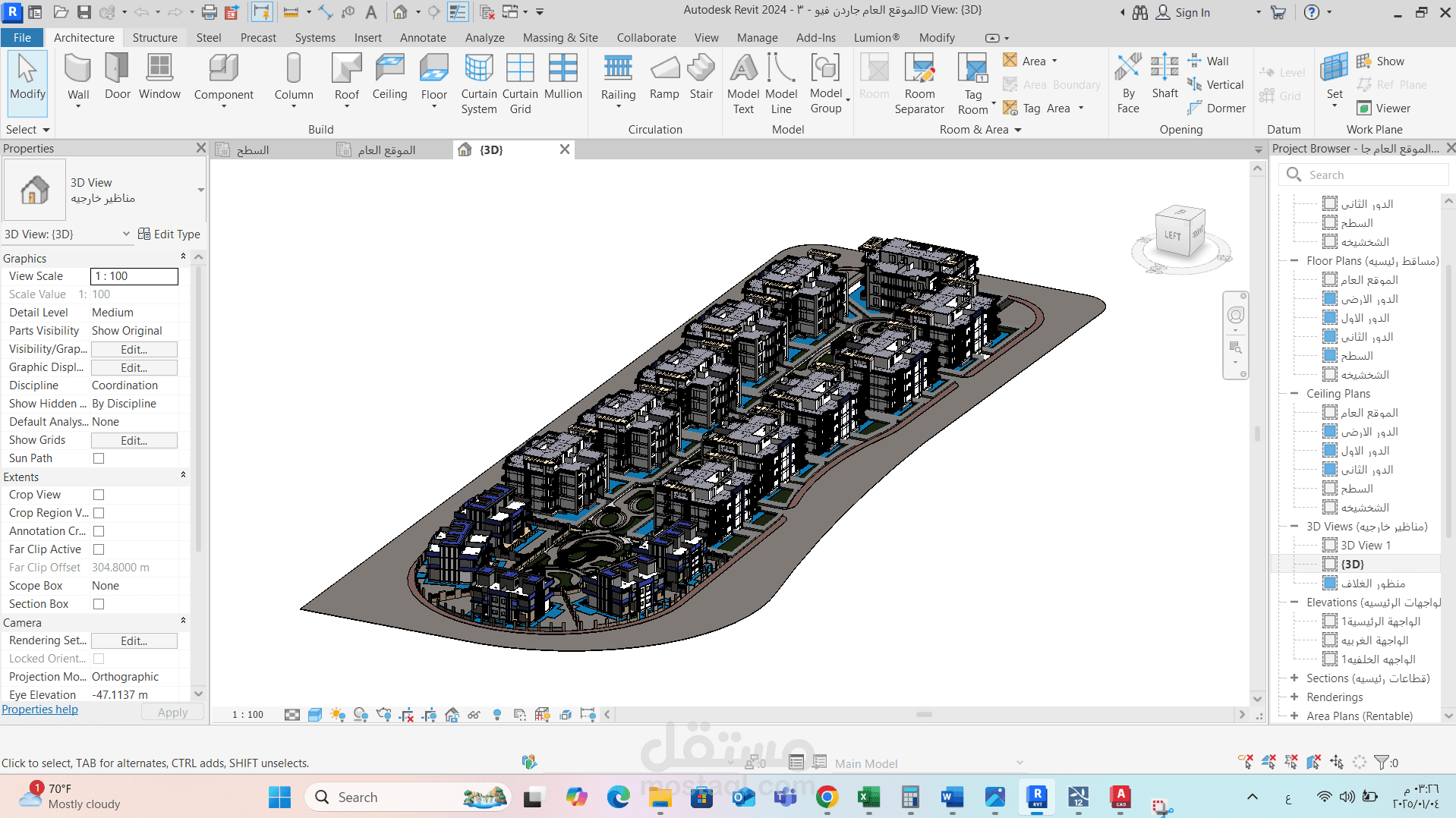Open the Select panel dropdown
Viewport: 1456px width, 818px height.
[x=46, y=130]
